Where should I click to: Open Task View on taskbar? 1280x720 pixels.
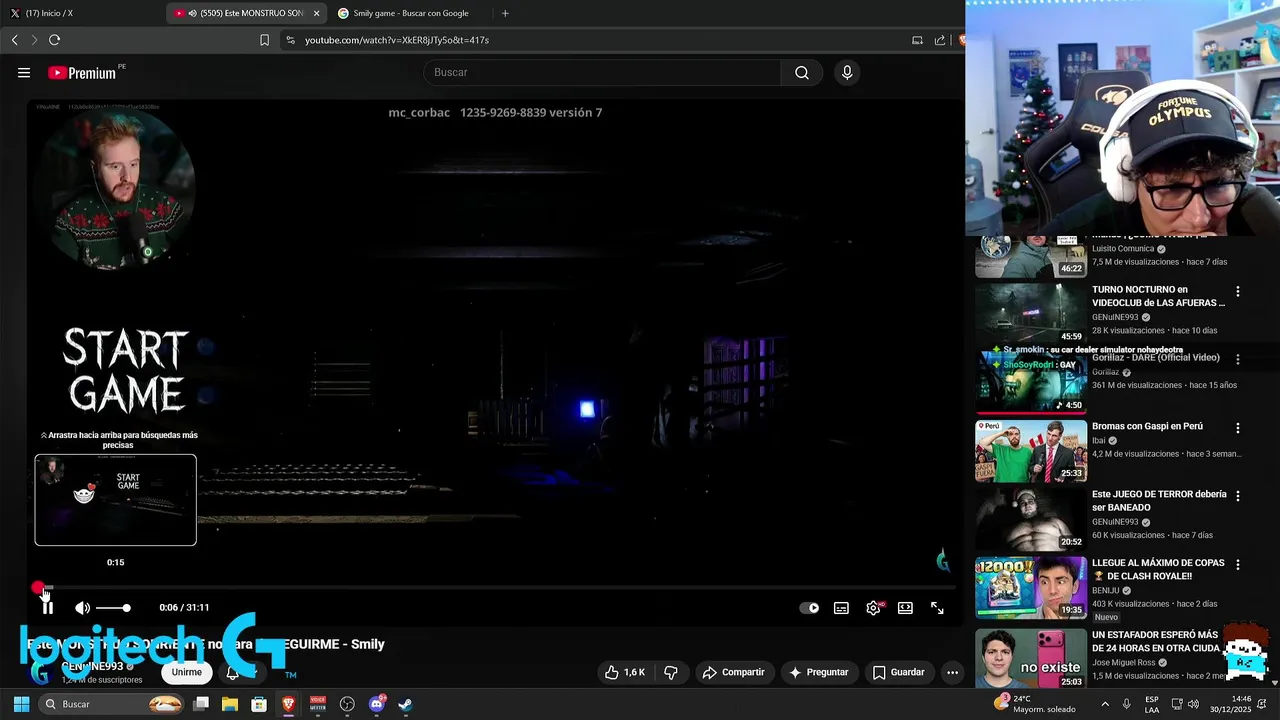[201, 704]
